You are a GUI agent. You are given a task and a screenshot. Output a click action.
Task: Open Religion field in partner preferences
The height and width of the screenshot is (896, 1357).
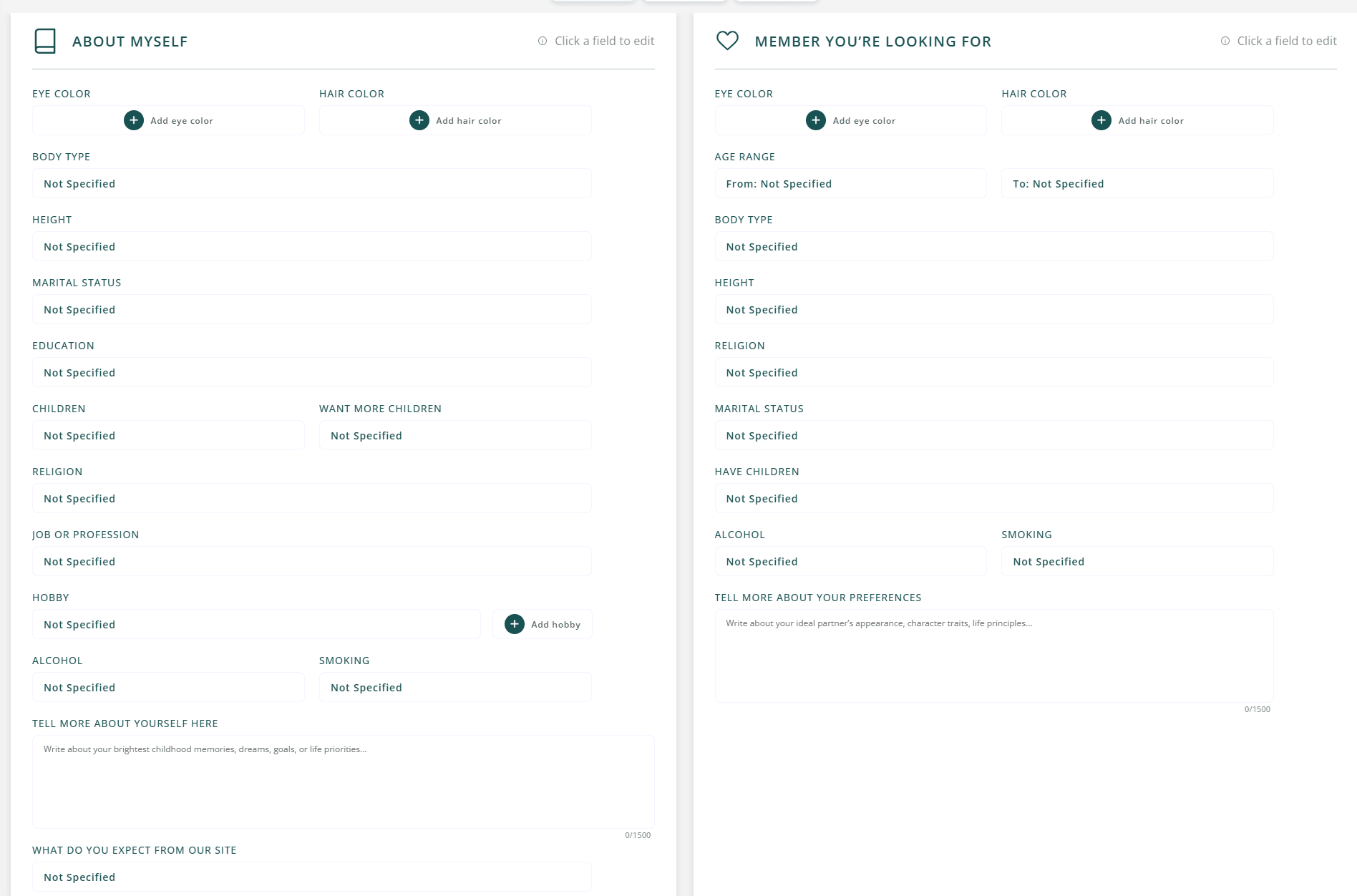994,372
